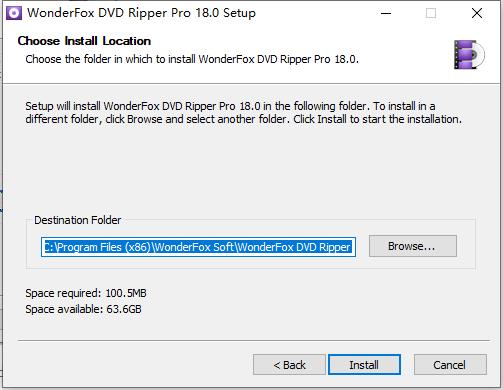
Task: Click the WonderFox app icon in title bar
Action: (14, 13)
